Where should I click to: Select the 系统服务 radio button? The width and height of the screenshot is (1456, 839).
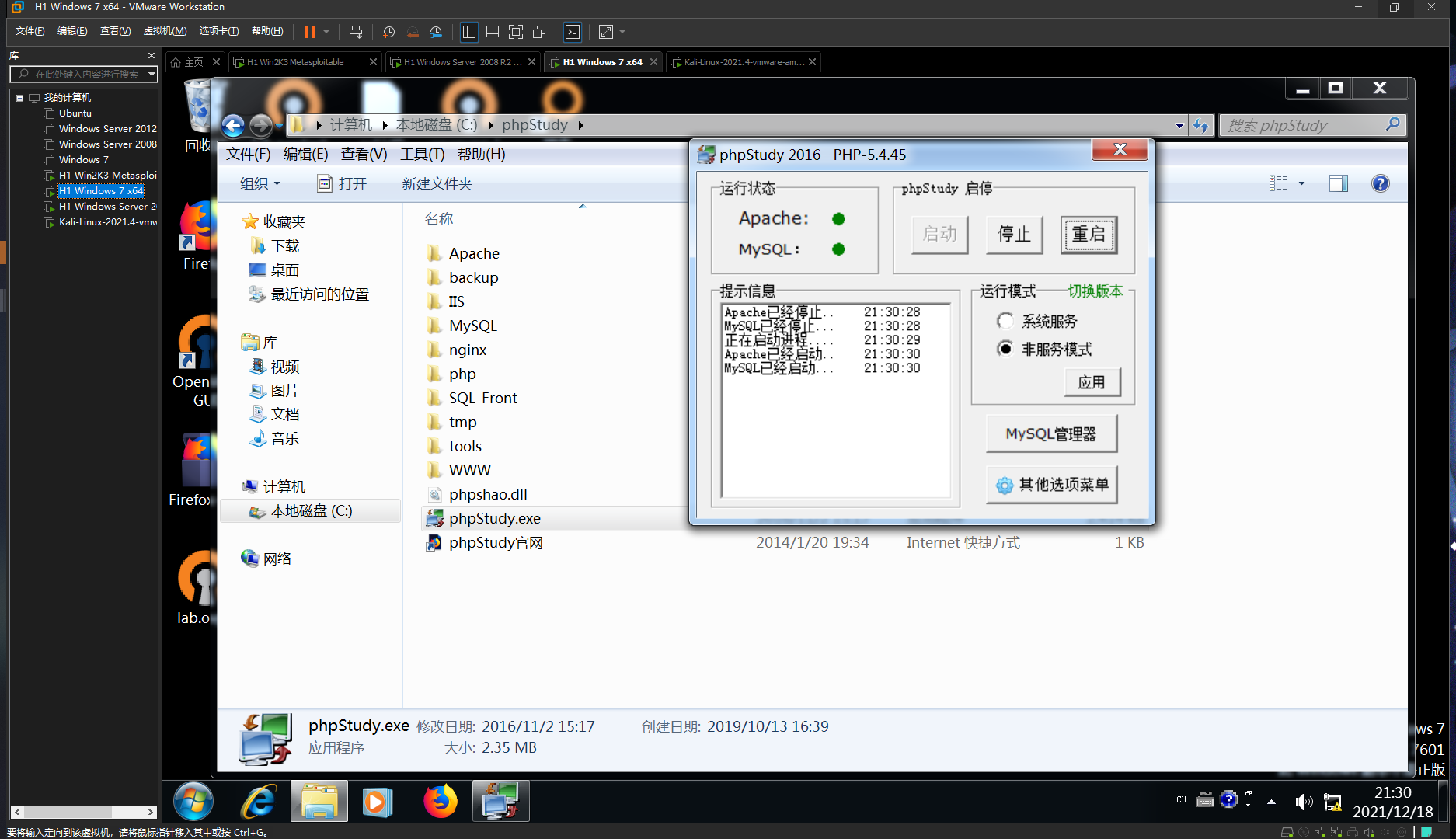(x=1005, y=321)
